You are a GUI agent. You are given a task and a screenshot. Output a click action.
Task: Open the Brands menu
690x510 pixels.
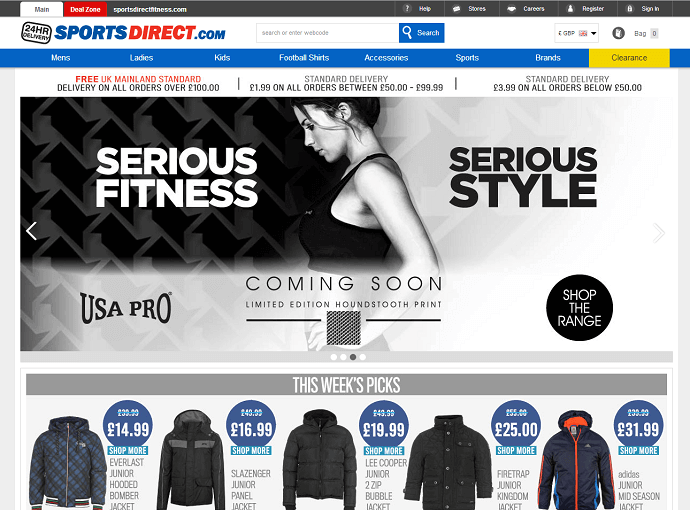[x=548, y=58]
